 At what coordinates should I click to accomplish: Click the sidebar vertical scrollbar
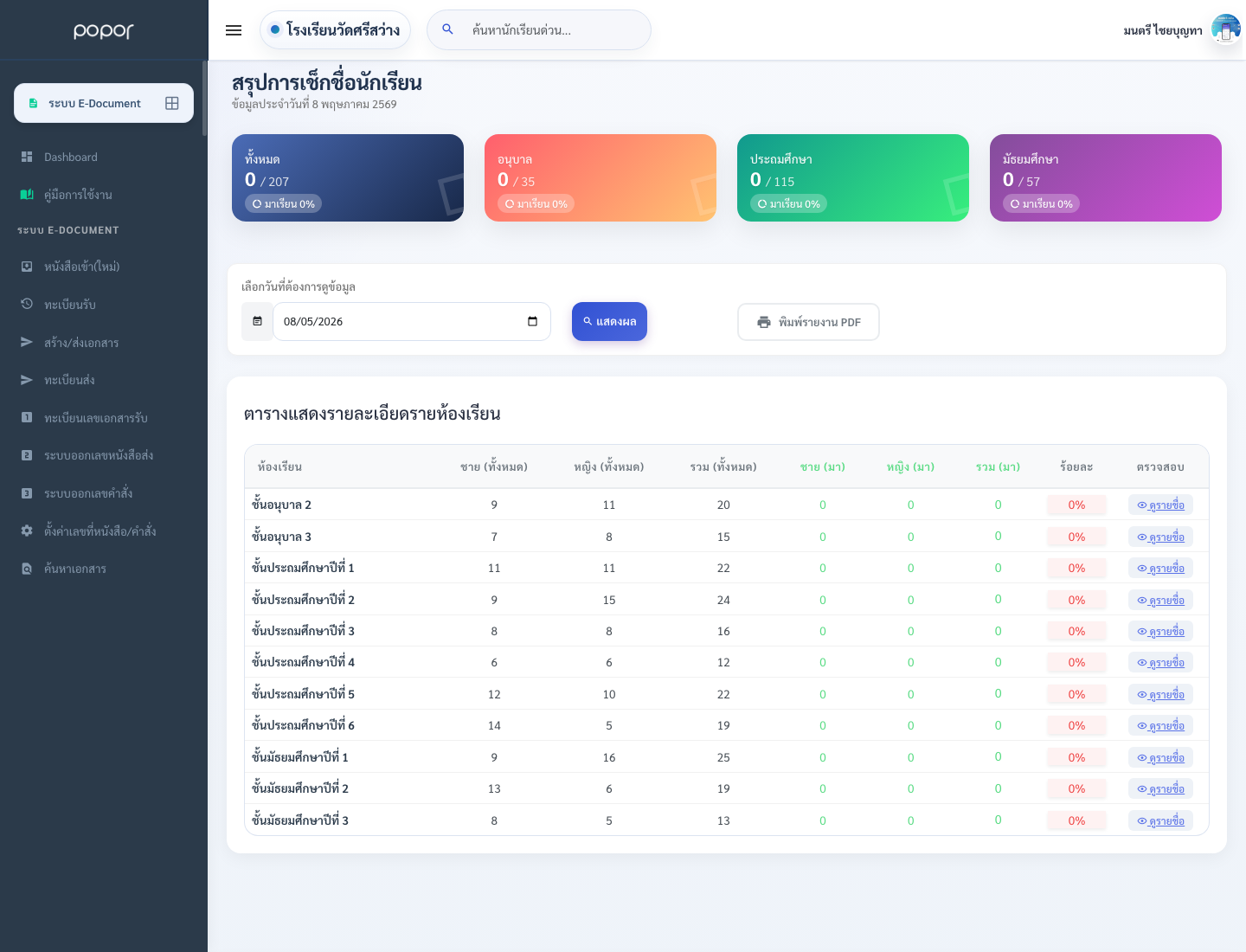[205, 98]
